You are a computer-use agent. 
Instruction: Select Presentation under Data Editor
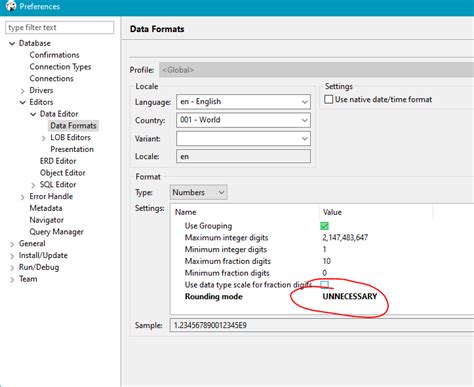point(72,149)
